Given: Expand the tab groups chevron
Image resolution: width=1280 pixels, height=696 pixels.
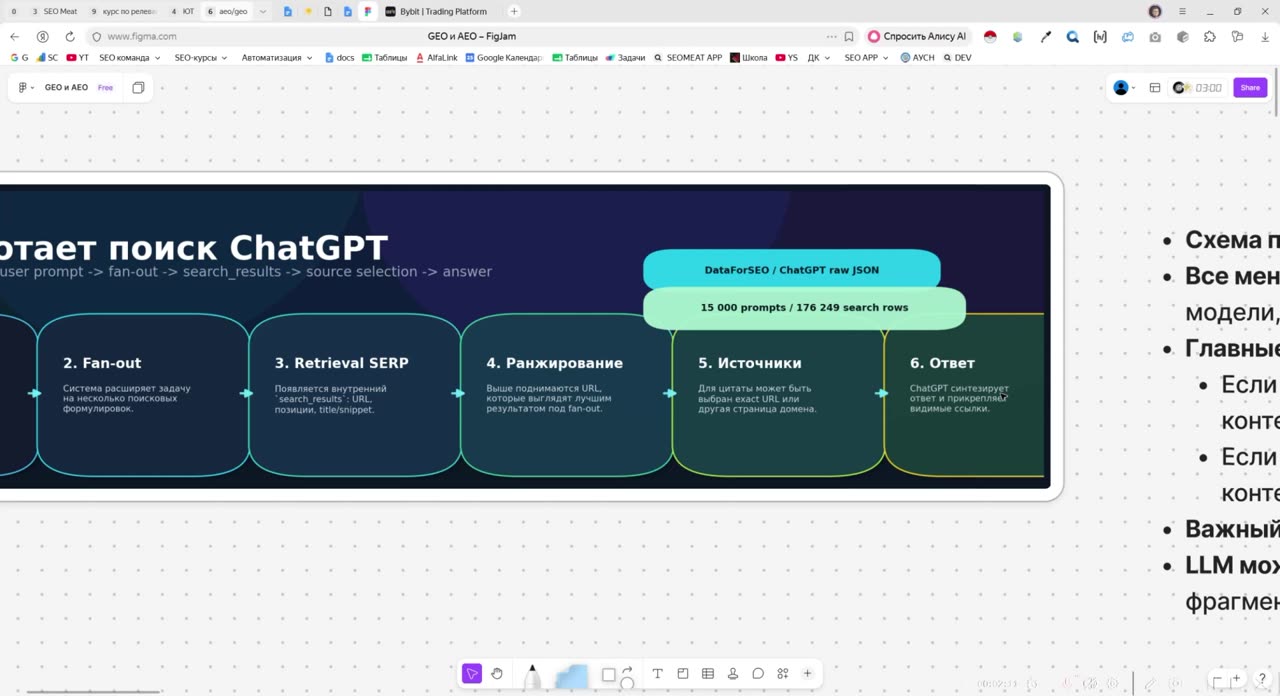Looking at the screenshot, I should tap(263, 12).
